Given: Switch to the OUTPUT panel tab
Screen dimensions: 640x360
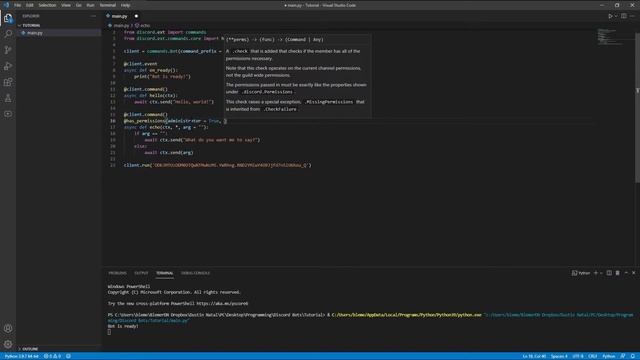Looking at the screenshot, I should [141, 273].
